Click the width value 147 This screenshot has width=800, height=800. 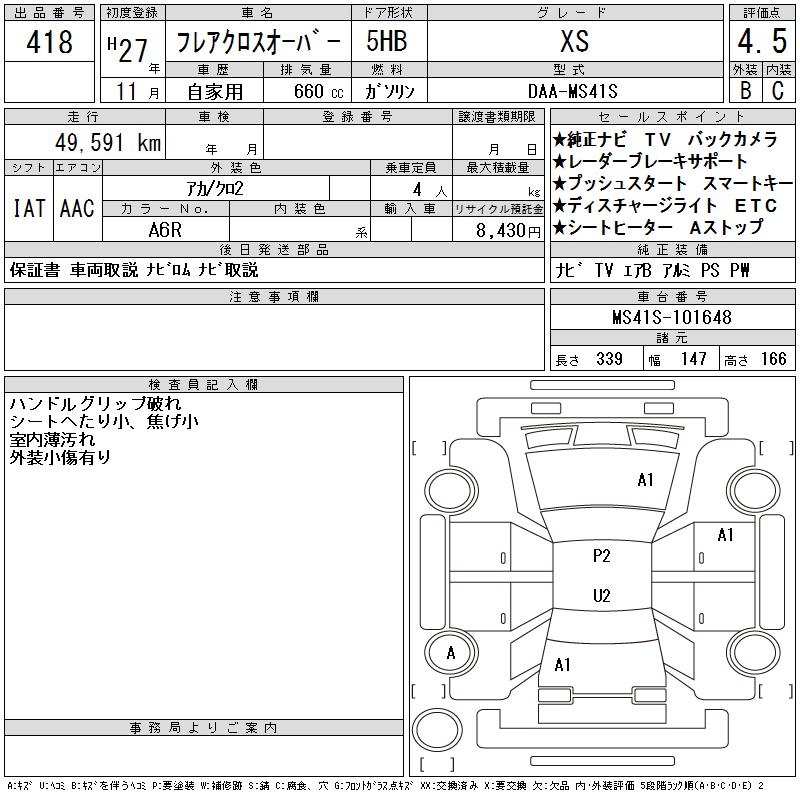click(x=693, y=359)
